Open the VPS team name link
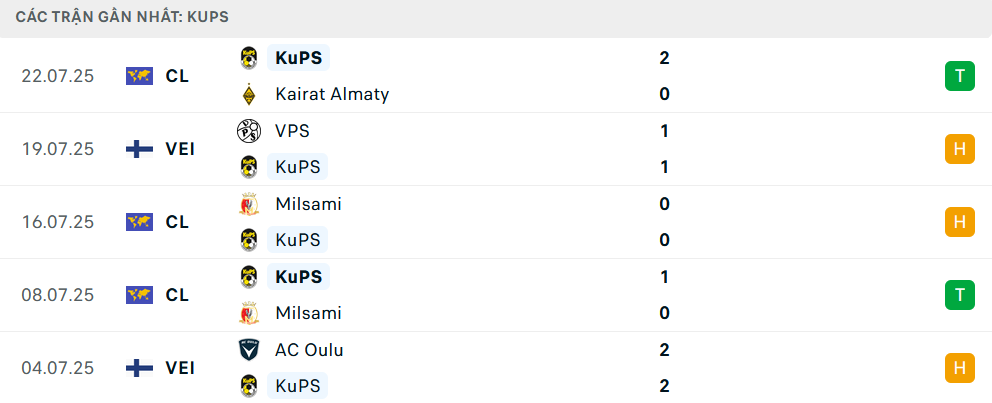Viewport: 992px width, 403px height. coord(292,131)
